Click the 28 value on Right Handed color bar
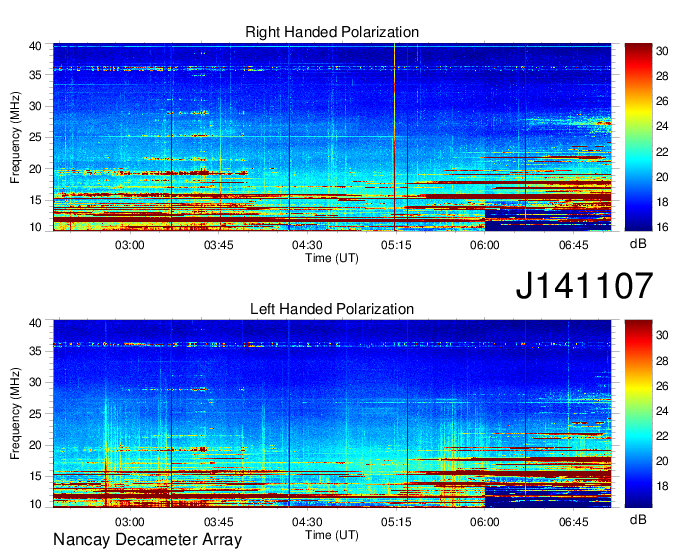Viewport: 680px width, 552px height. click(662, 77)
